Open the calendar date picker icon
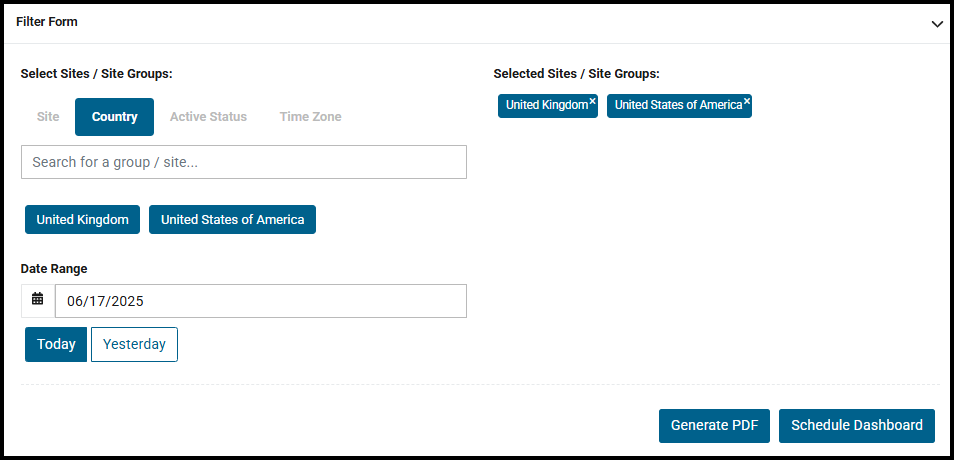The height and width of the screenshot is (460, 954). (38, 299)
